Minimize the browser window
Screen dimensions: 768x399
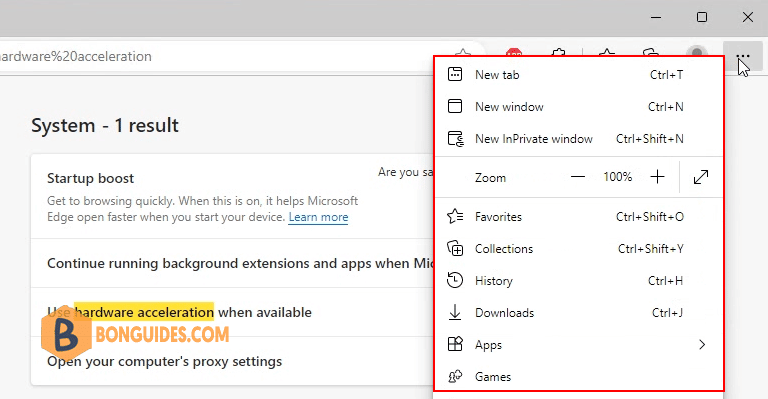coord(656,17)
